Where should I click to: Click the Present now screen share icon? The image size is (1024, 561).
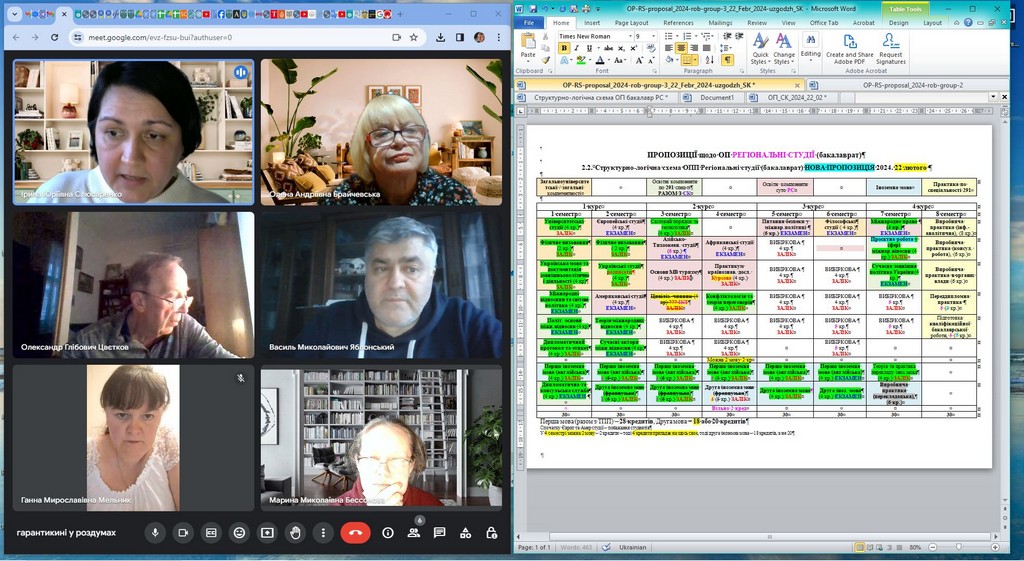point(267,533)
